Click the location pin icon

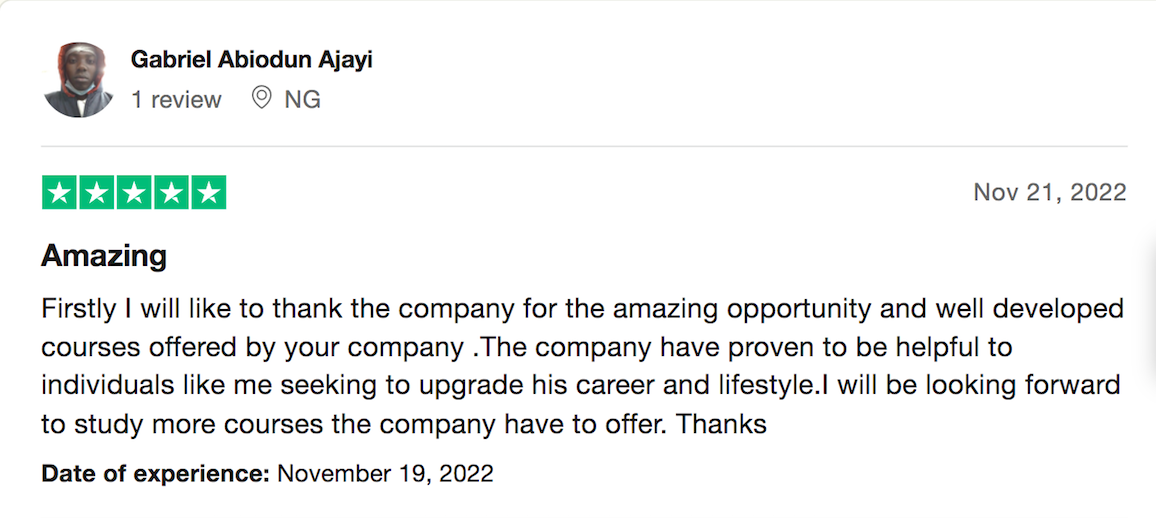pyautogui.click(x=261, y=98)
